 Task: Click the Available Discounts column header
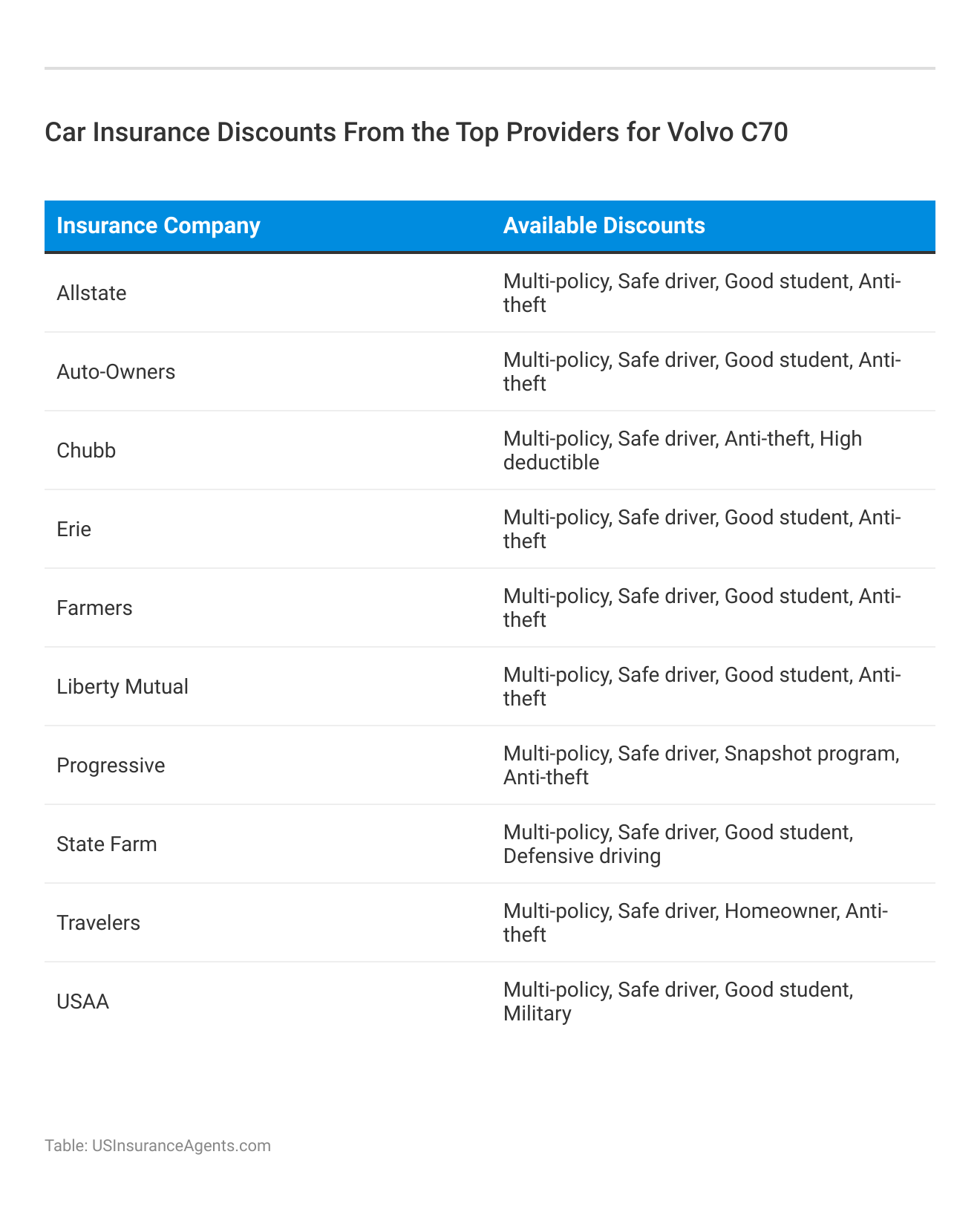point(604,226)
